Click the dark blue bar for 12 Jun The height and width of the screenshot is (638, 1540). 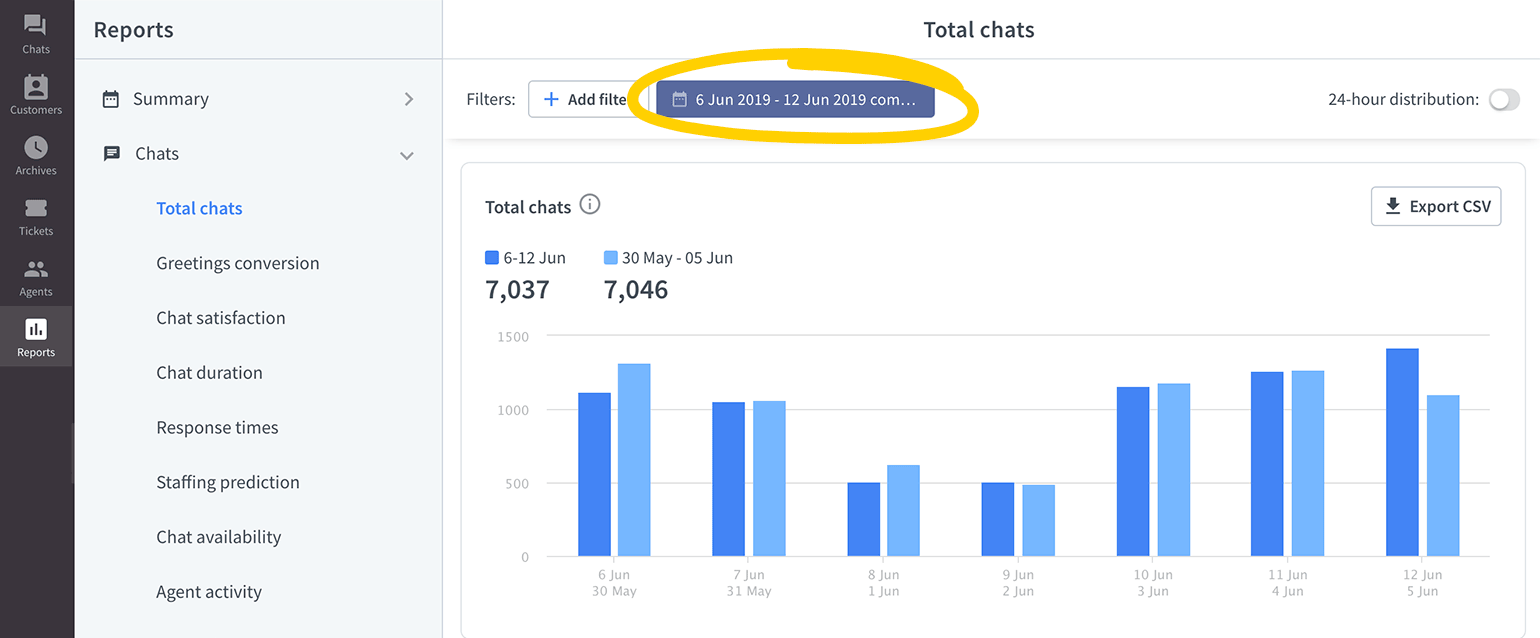point(1402,453)
